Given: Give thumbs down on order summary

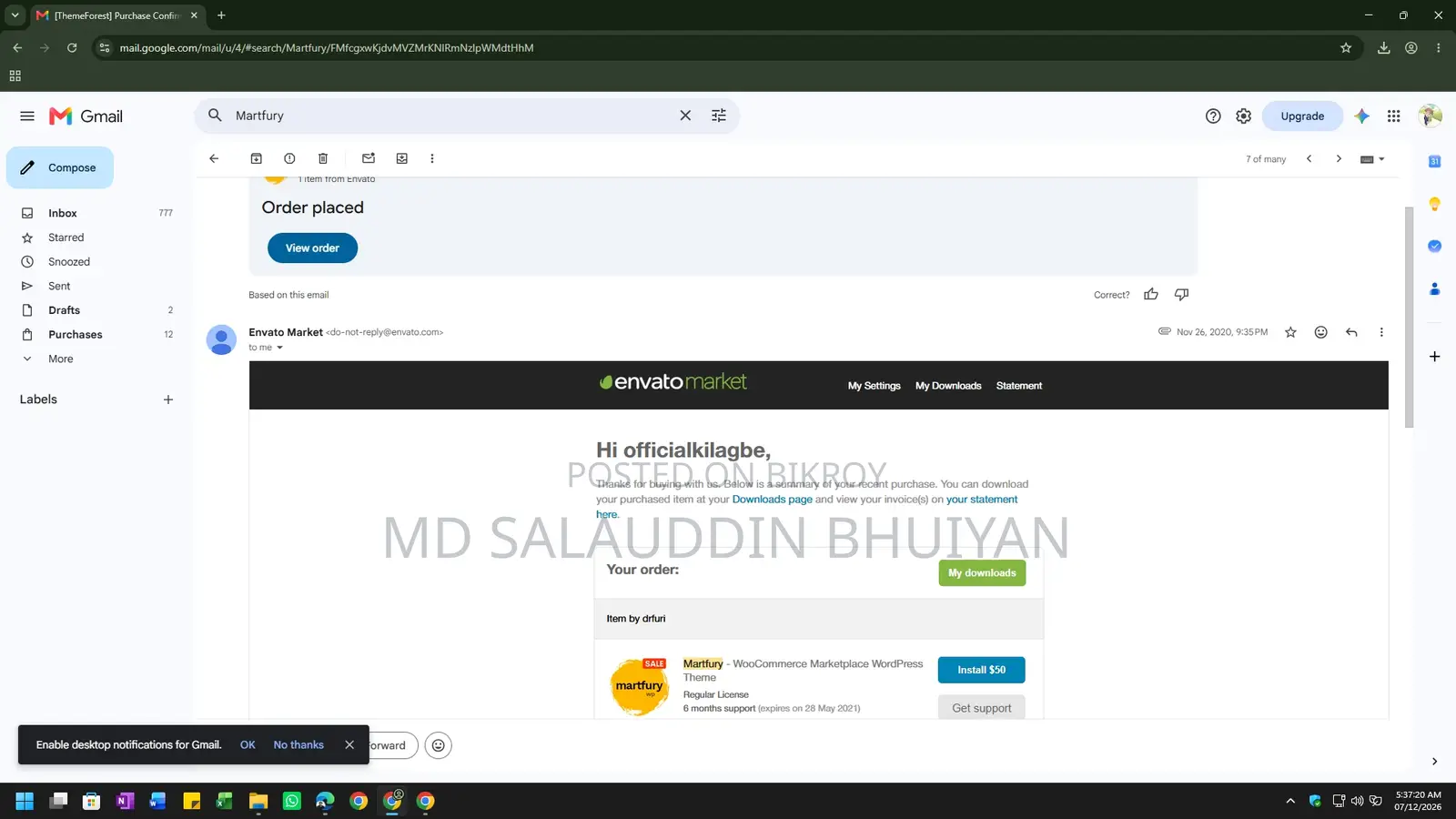Looking at the screenshot, I should pos(1181,294).
